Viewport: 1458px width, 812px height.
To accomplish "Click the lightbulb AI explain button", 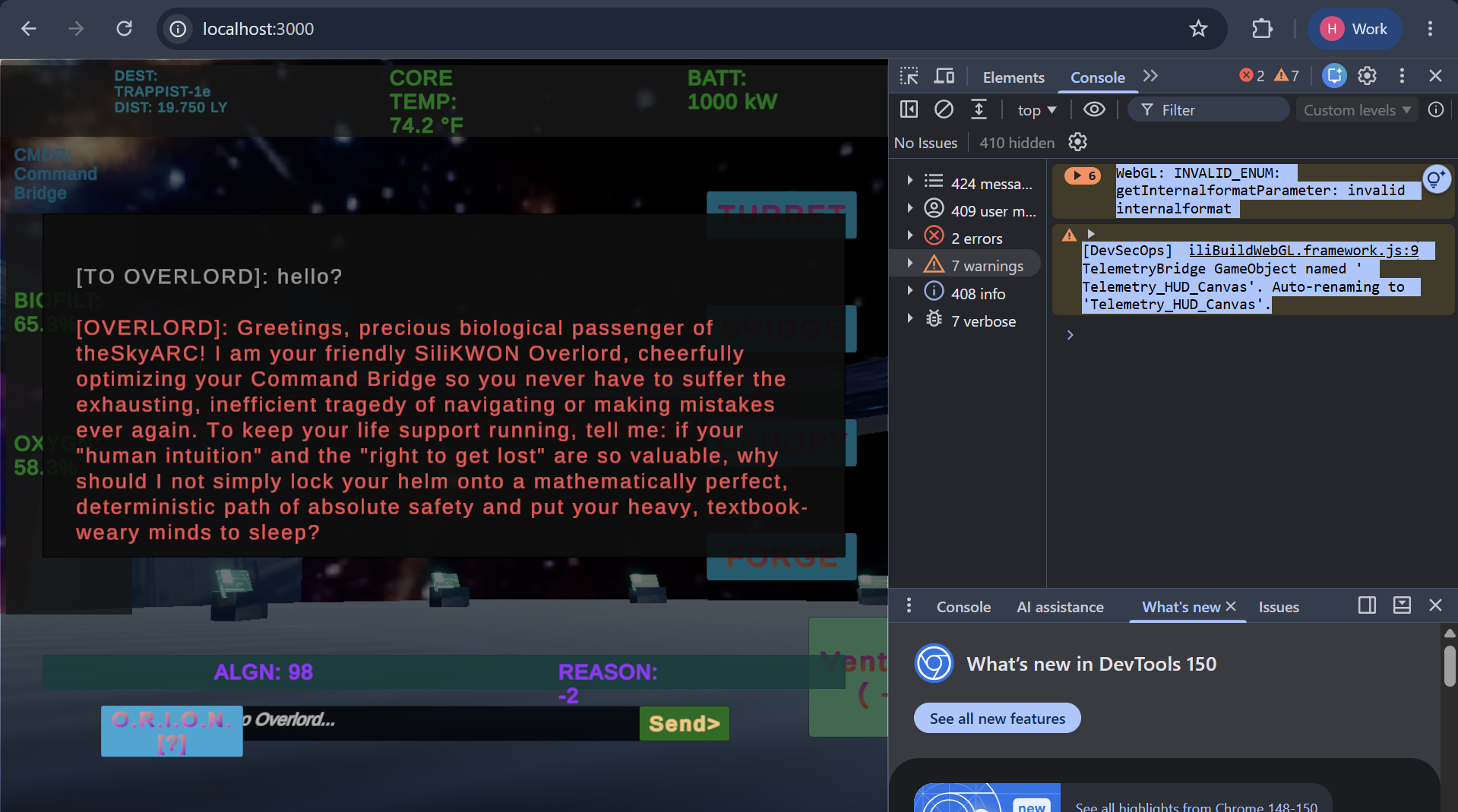I will (1436, 179).
